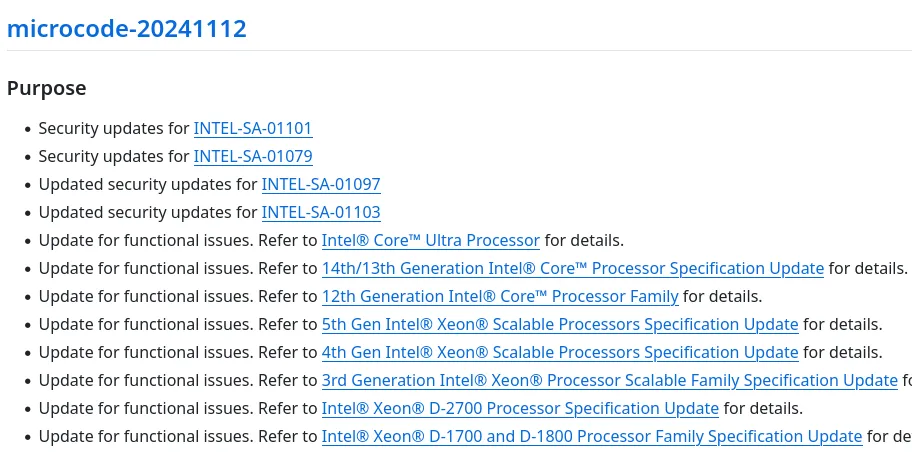The width and height of the screenshot is (912, 457).
Task: Open the INTEL-SA-01101 security advisory link
Action: pos(253,128)
